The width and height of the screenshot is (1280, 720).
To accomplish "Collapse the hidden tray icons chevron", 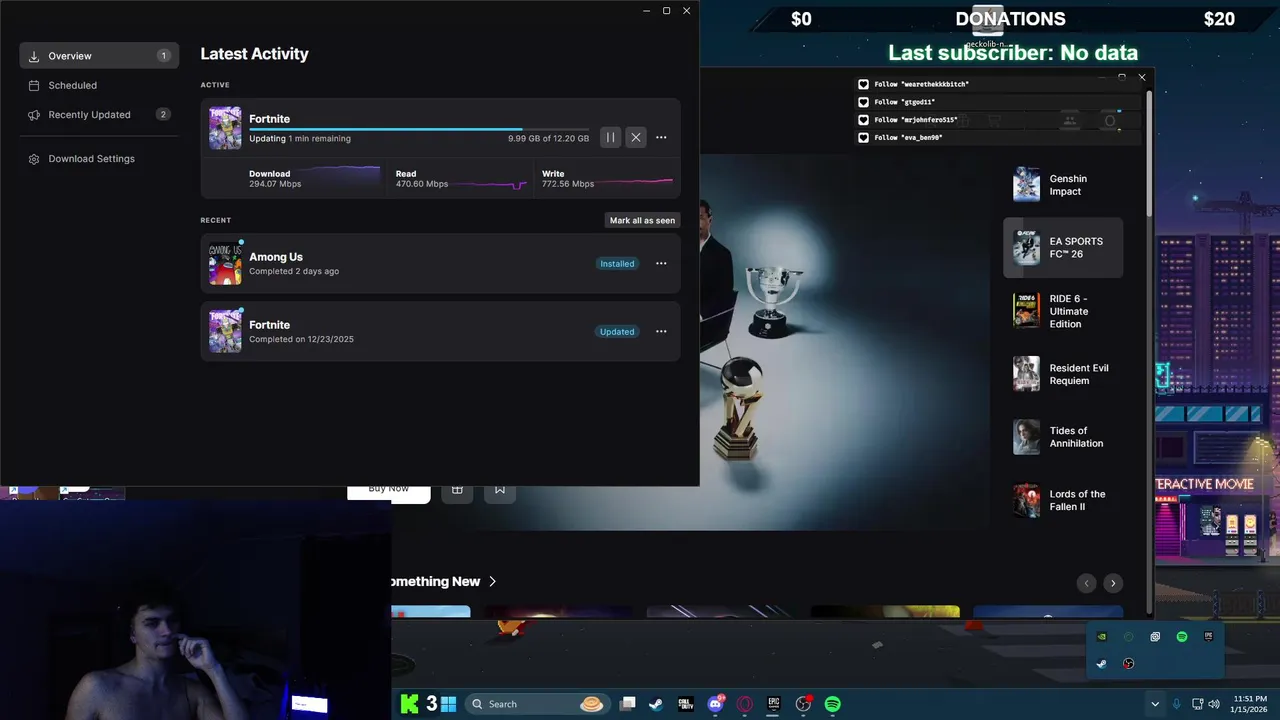I will coord(1155,704).
